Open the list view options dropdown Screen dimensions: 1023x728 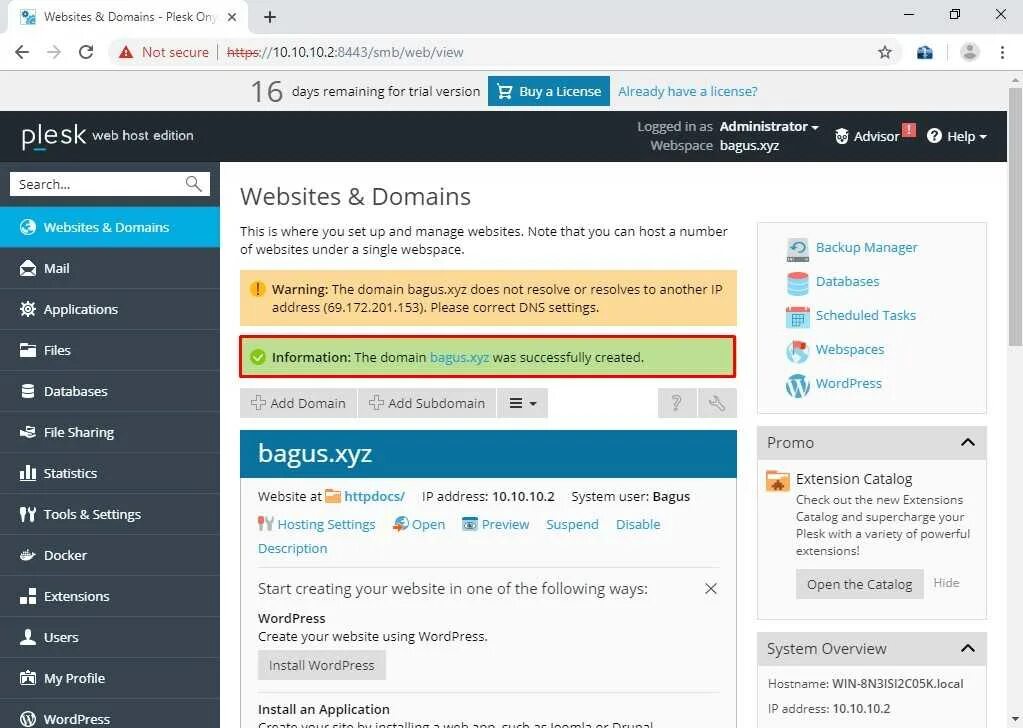[523, 403]
